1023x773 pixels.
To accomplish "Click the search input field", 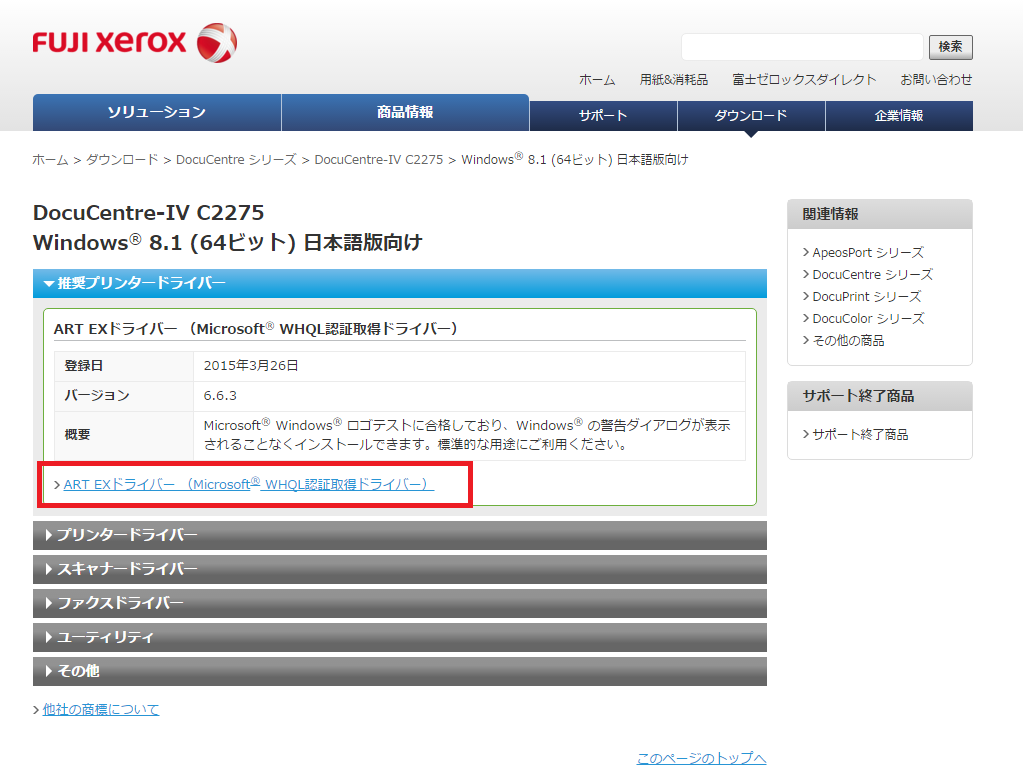I will click(802, 47).
